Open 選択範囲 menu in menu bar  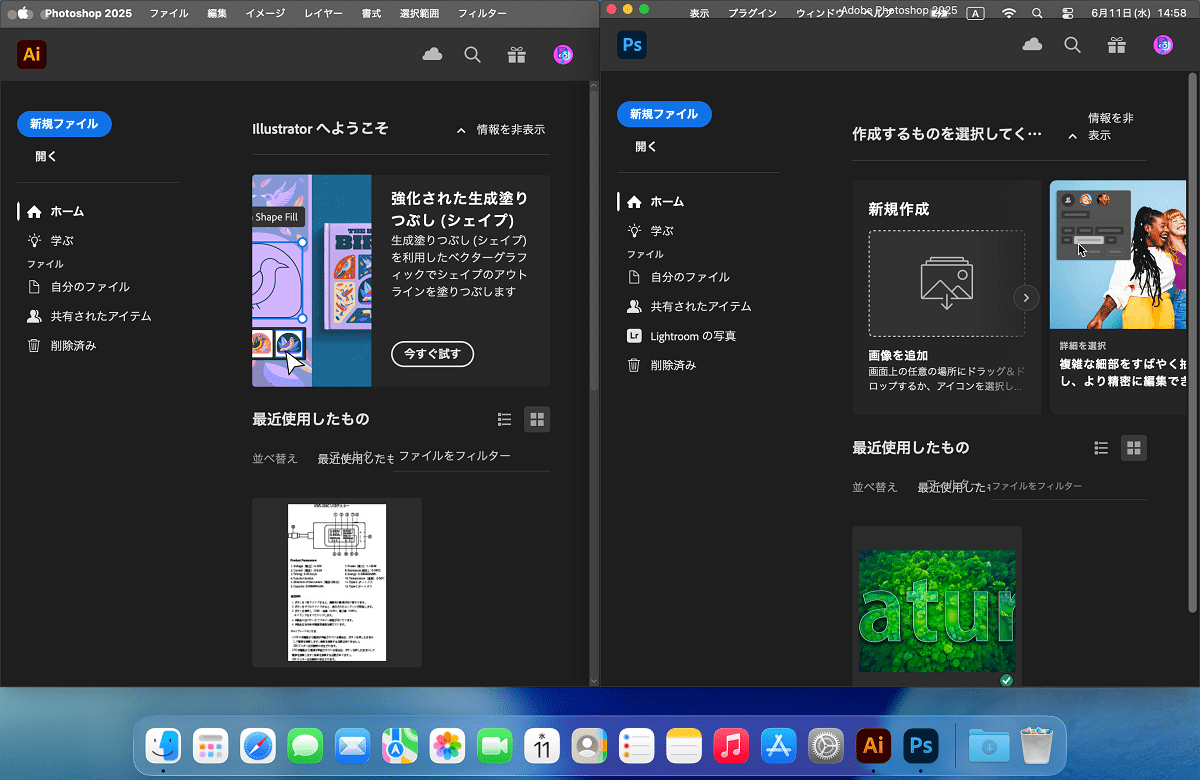(421, 14)
